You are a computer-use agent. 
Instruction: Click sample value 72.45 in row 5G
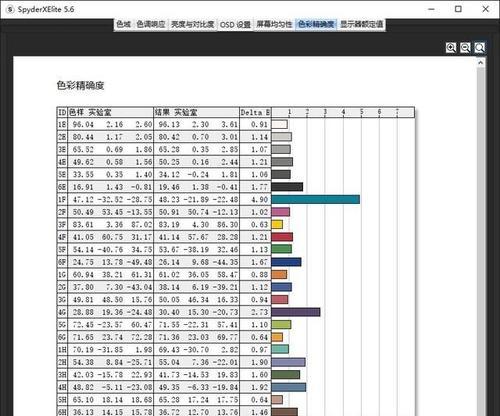[x=83, y=324]
